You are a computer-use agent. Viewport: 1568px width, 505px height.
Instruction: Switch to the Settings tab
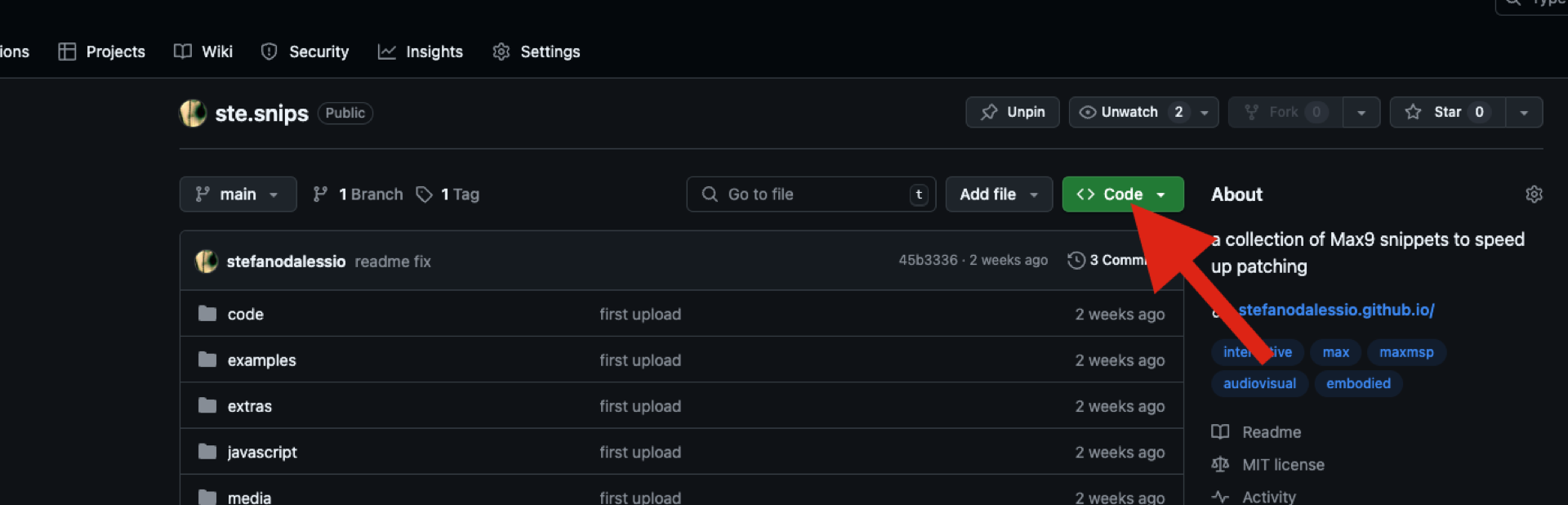pos(537,52)
